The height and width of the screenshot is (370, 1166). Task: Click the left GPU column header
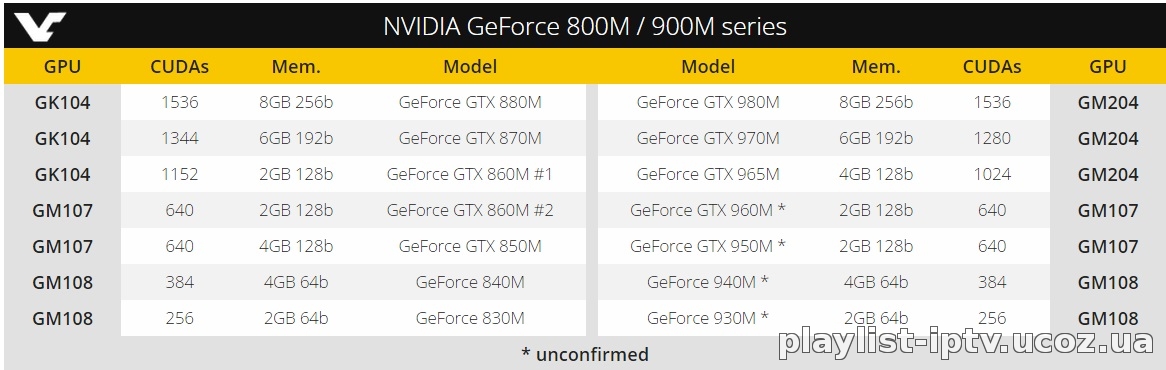62,66
